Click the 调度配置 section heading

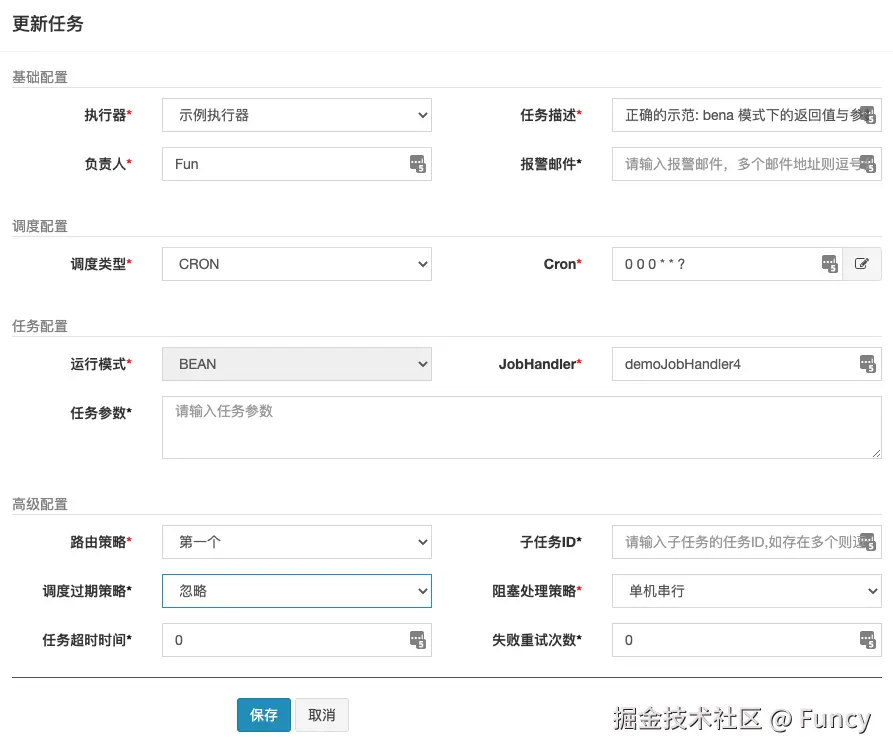click(x=40, y=226)
